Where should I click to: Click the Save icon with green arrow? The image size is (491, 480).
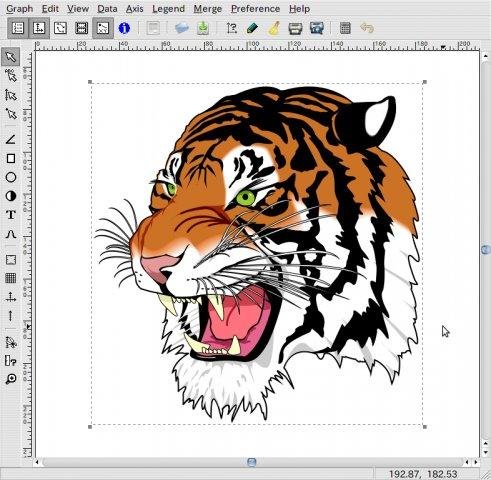click(x=203, y=28)
